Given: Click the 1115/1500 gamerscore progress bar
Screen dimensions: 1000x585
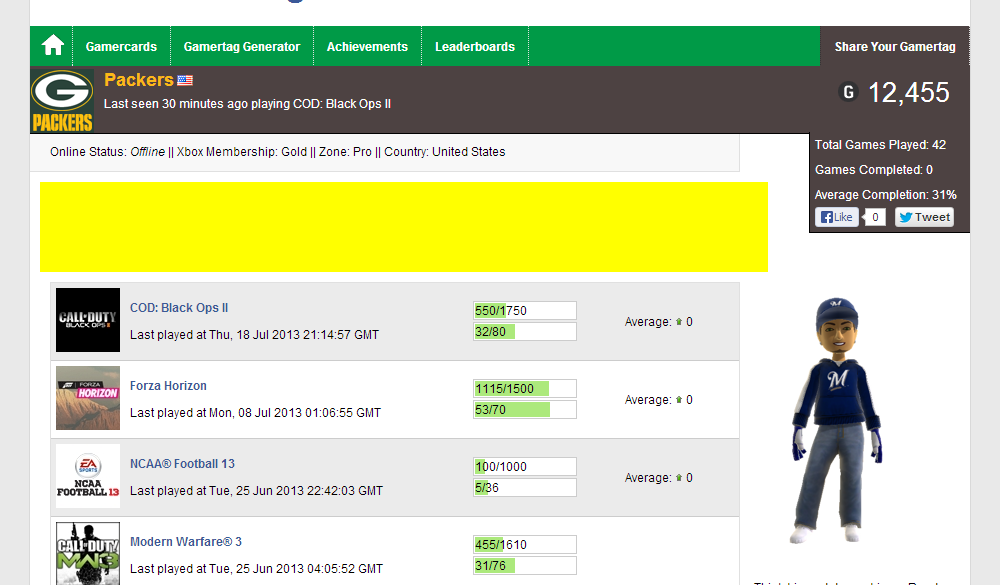Looking at the screenshot, I should 524,389.
